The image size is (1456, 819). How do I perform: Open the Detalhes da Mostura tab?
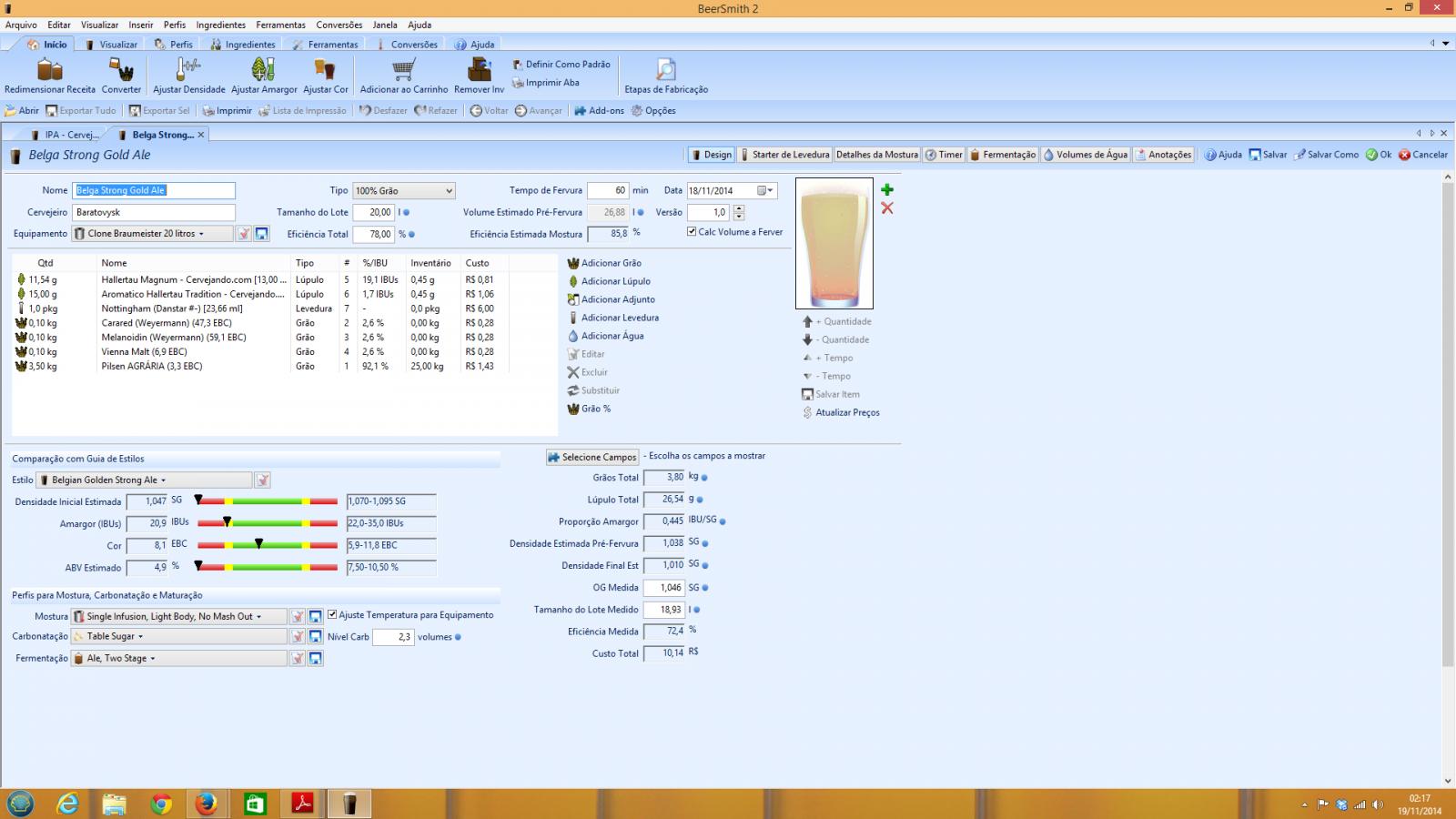[876, 155]
